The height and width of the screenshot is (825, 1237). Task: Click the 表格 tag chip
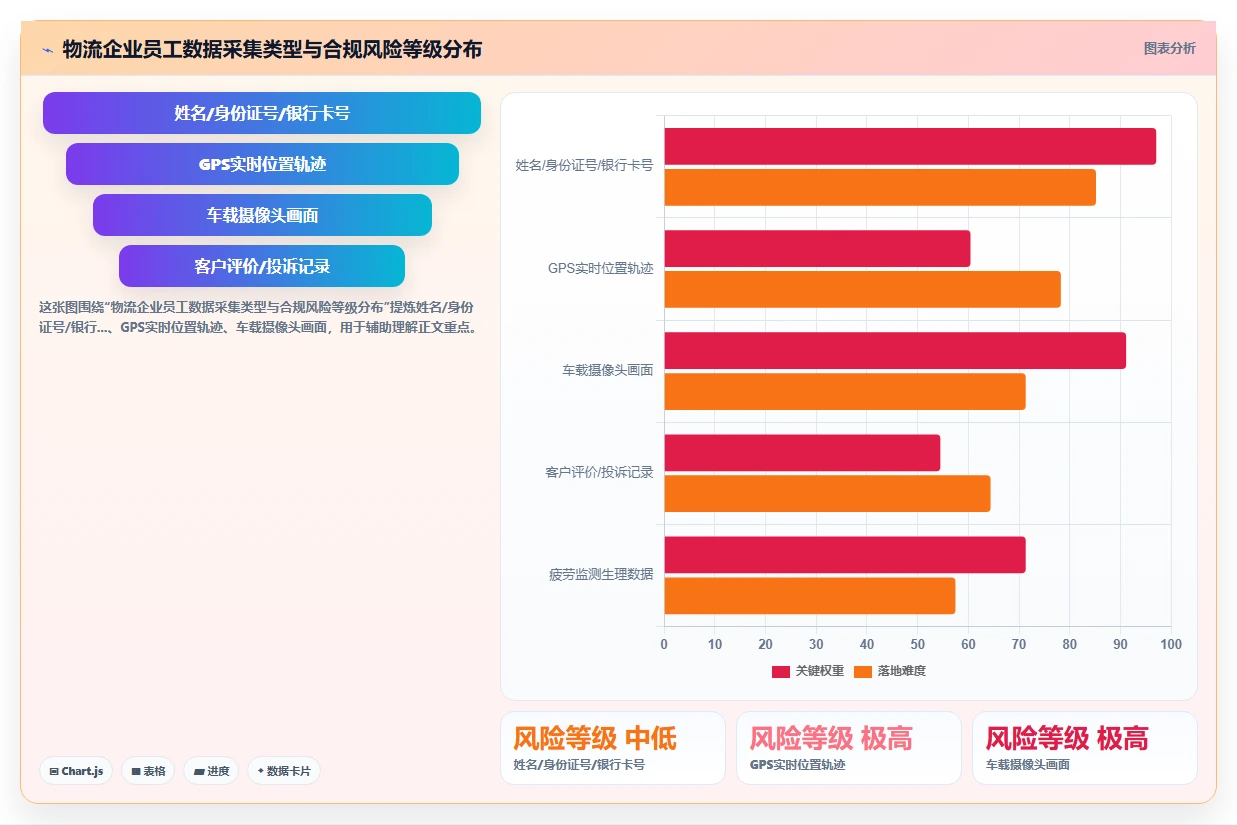(148, 771)
